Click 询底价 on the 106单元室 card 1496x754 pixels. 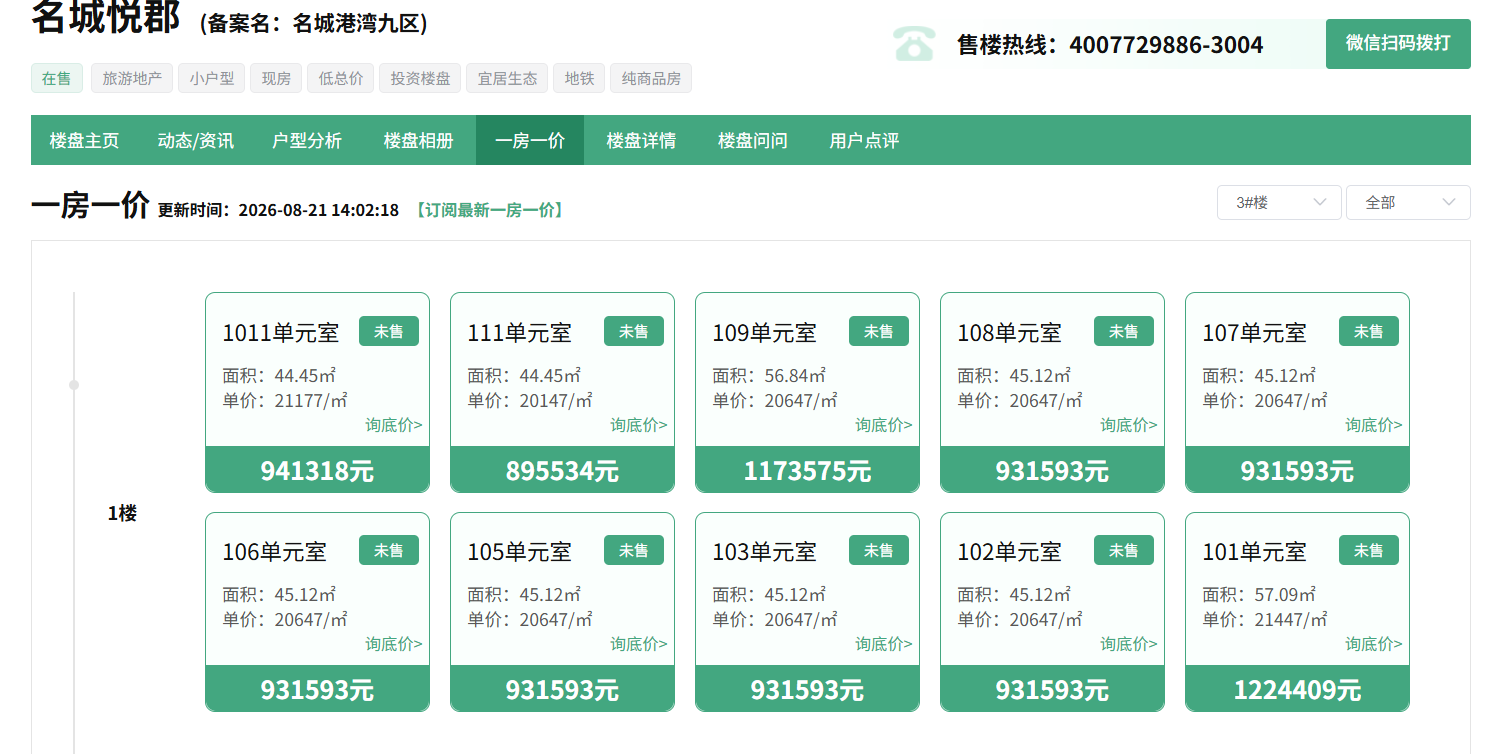click(x=394, y=644)
